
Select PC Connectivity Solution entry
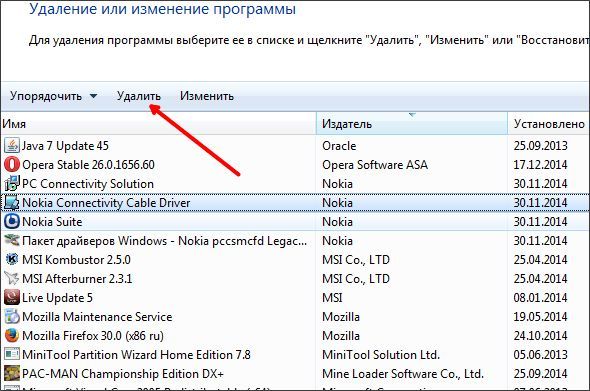pos(295,184)
